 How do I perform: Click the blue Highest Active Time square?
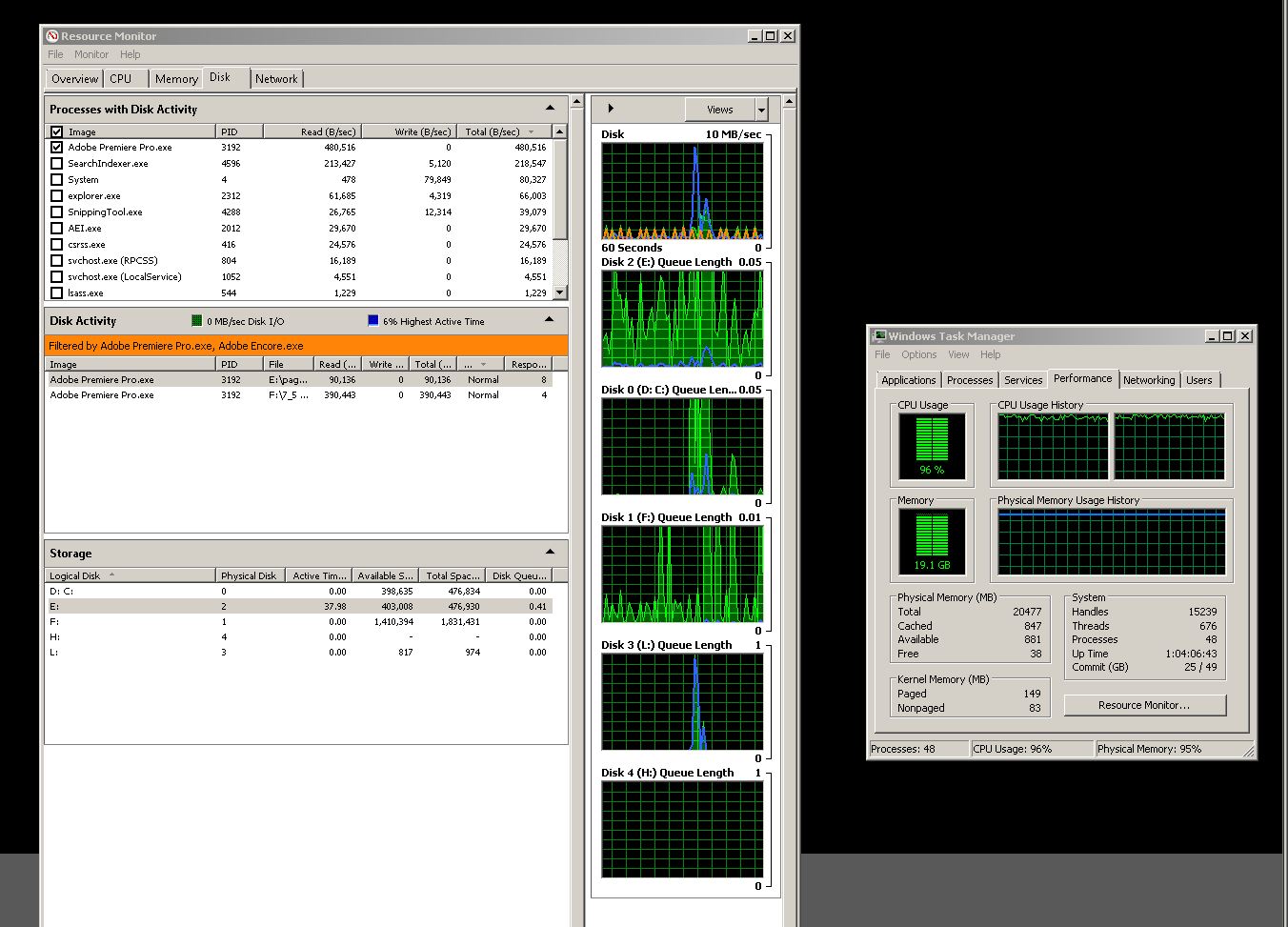point(373,321)
